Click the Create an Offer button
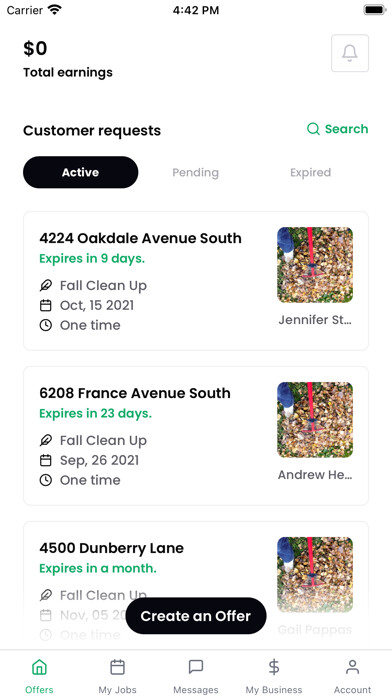Screen dimensions: 392x696 tap(196, 616)
